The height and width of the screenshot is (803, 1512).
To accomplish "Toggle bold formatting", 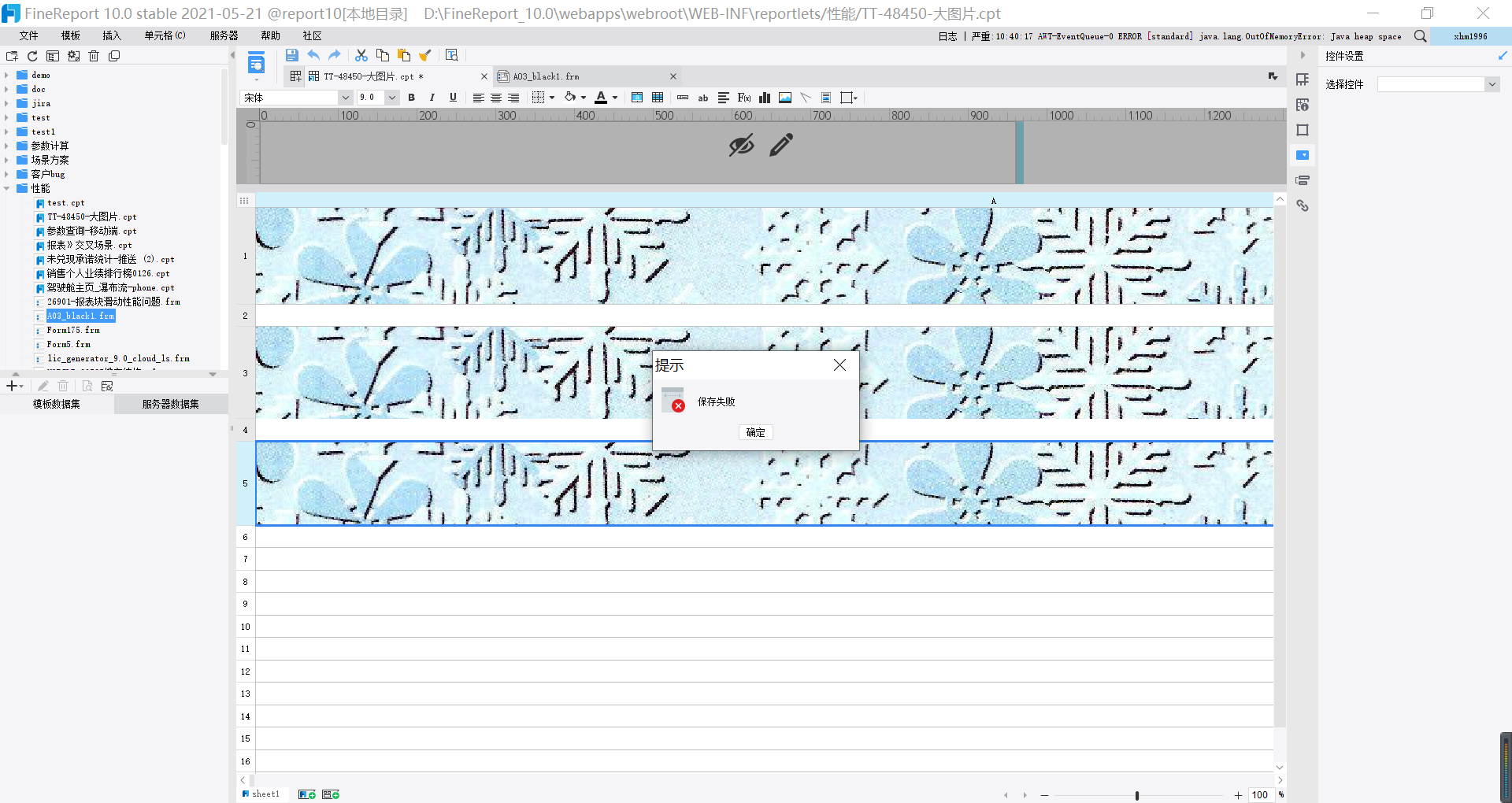I will coord(411,98).
